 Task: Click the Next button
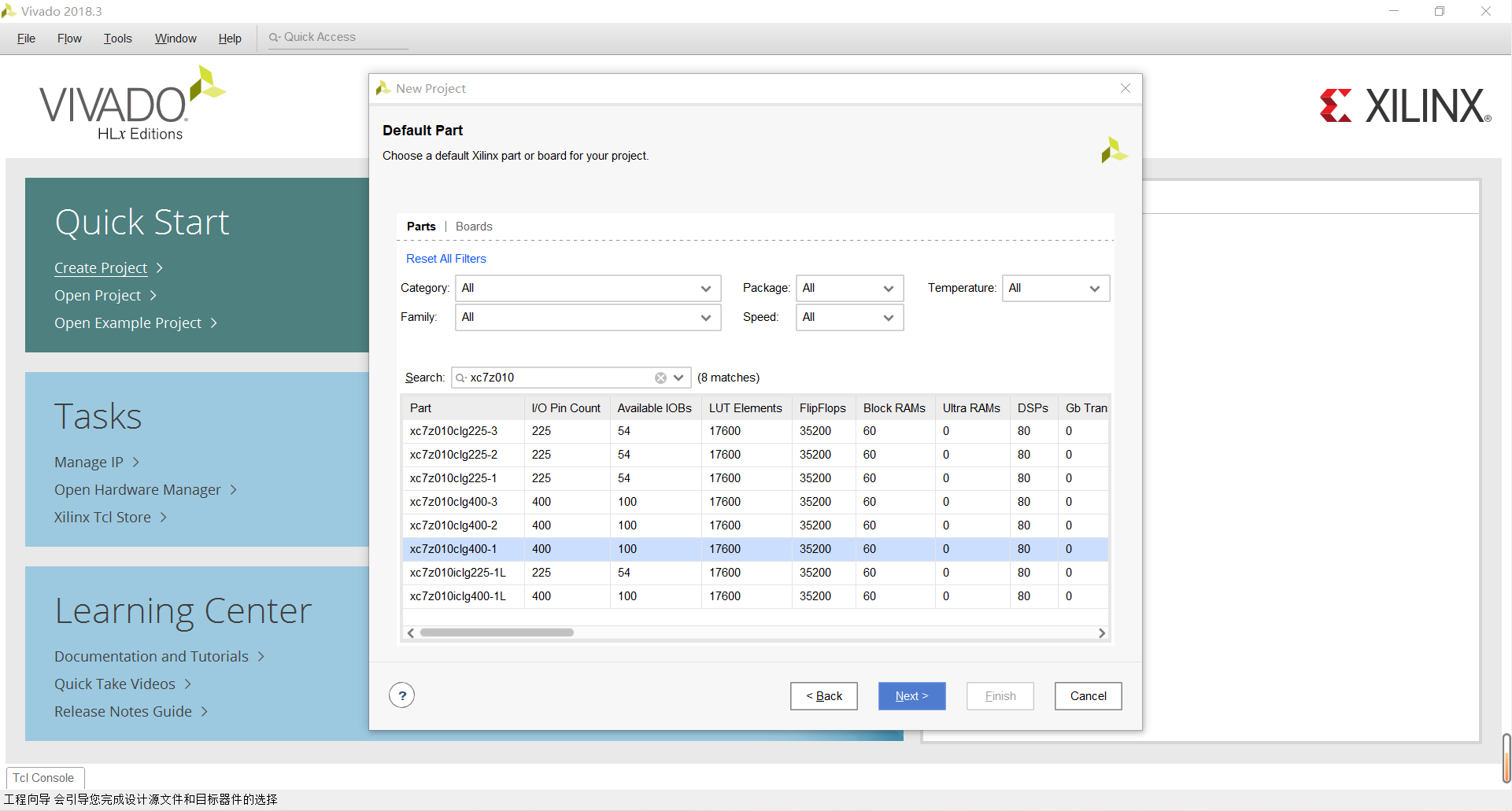point(911,696)
